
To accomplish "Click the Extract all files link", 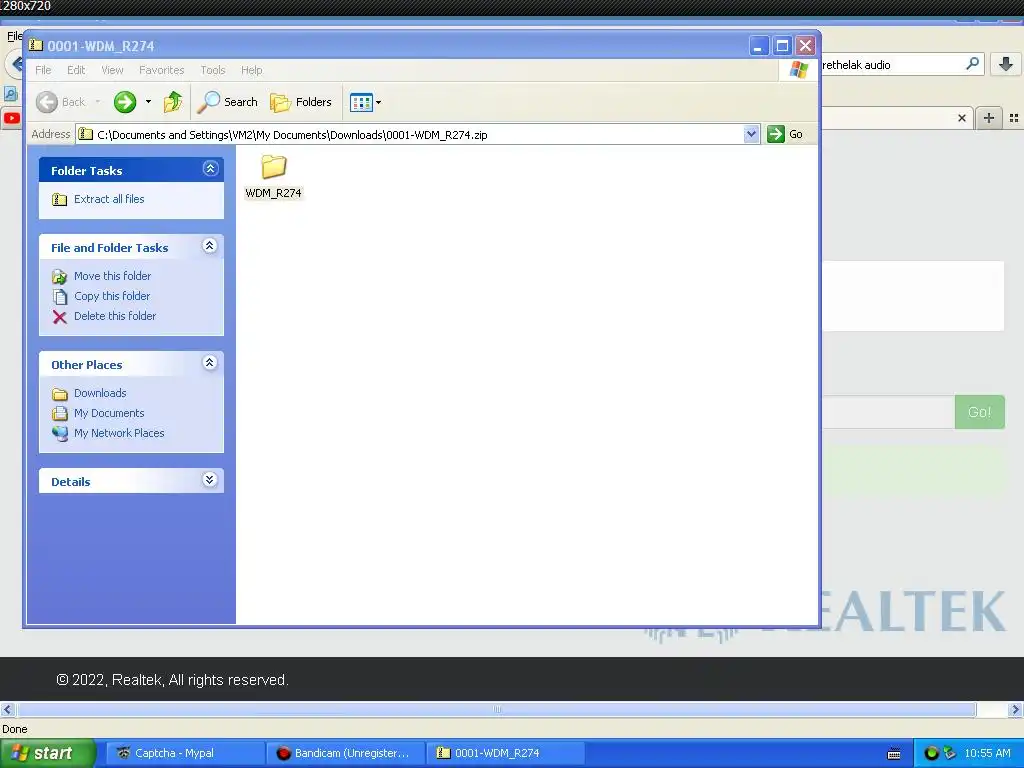I will pos(109,199).
